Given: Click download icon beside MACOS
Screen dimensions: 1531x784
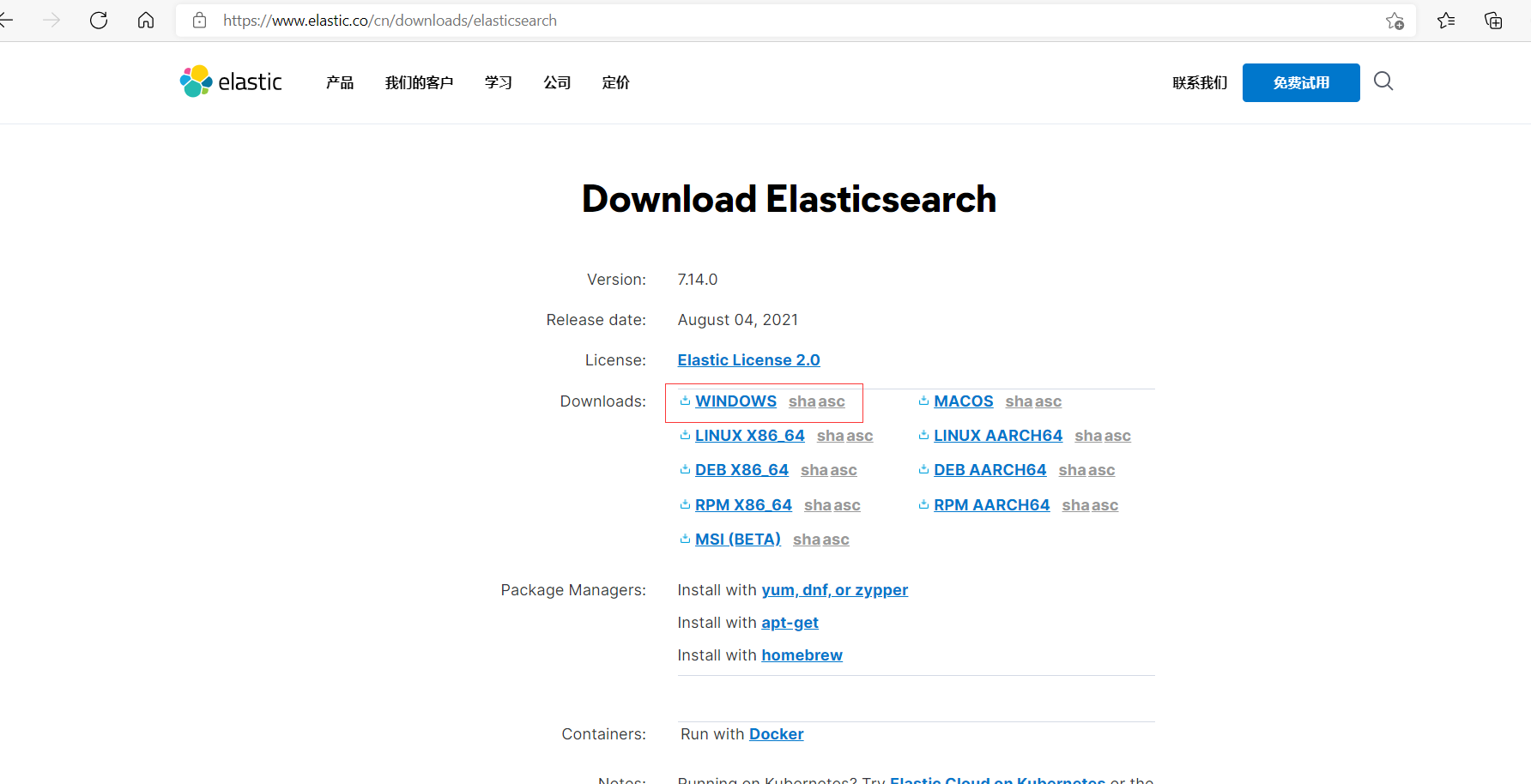Looking at the screenshot, I should pyautogui.click(x=923, y=401).
